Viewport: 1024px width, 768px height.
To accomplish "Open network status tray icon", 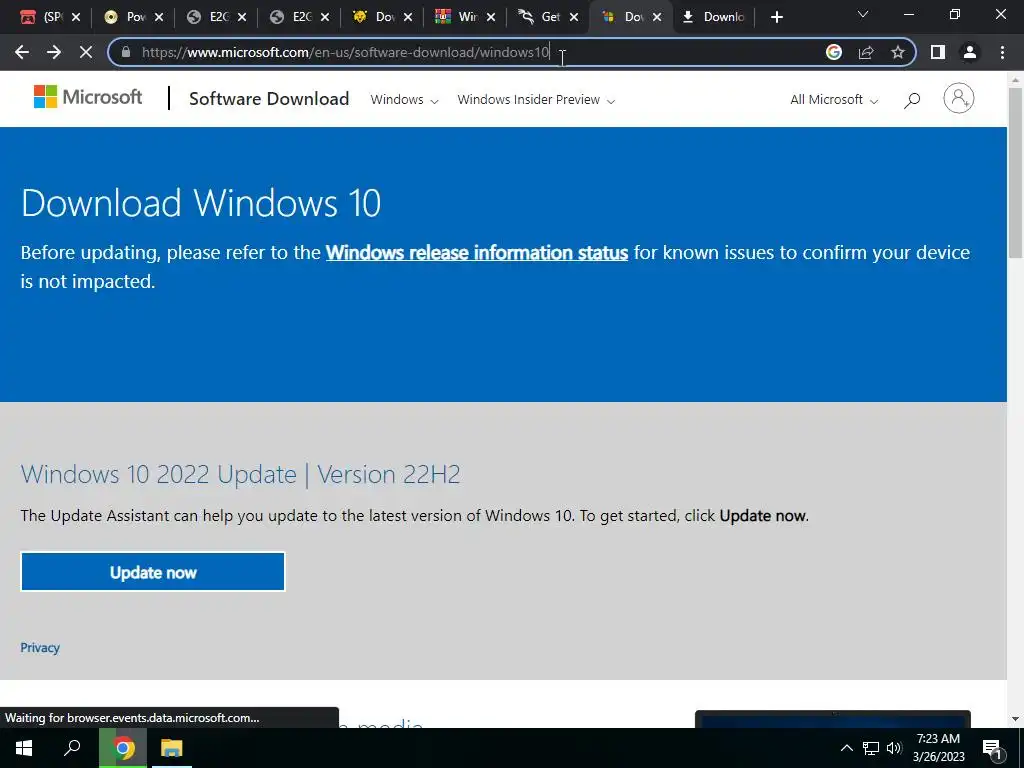I will 871,748.
